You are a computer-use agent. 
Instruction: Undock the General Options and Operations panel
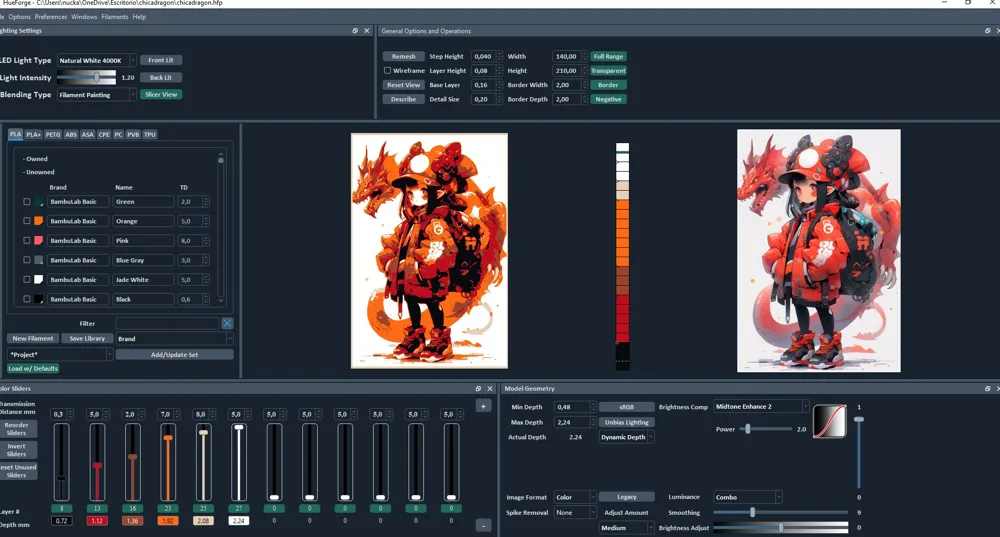click(987, 31)
